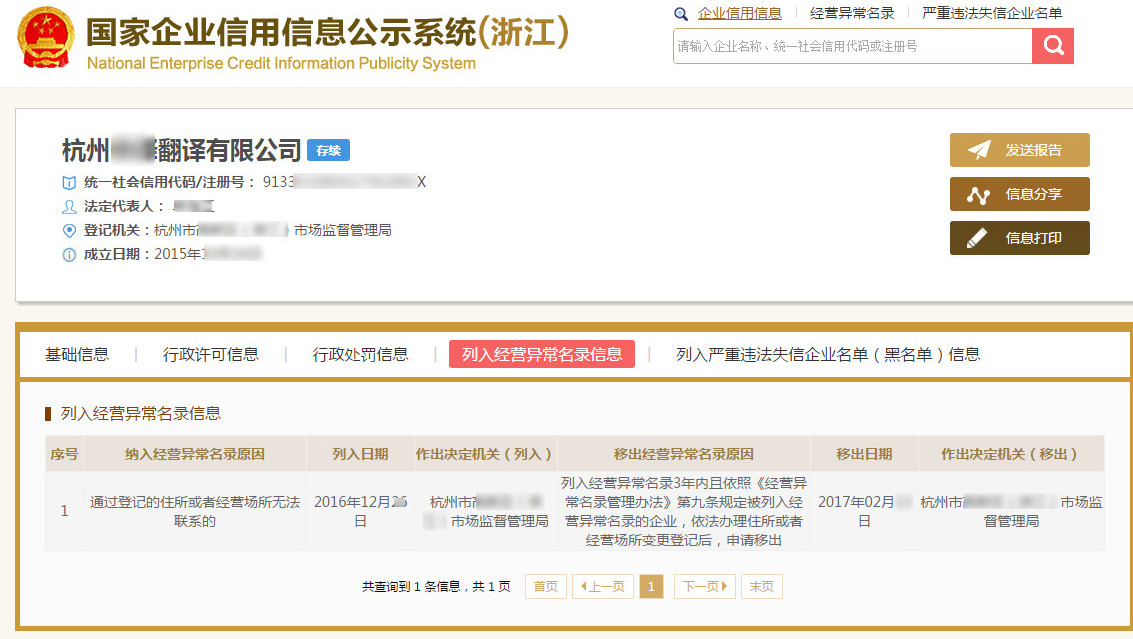Open the 列入严重违法失信企业名单 blacklist tab
The height and width of the screenshot is (639, 1133).
pyautogui.click(x=827, y=354)
